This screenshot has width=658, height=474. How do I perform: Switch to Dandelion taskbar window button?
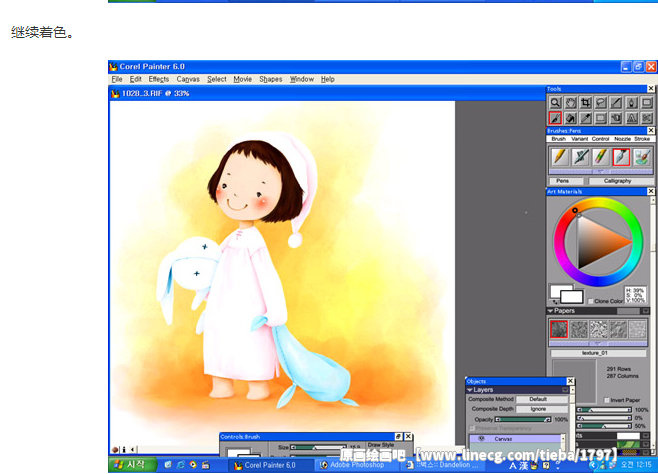443,465
